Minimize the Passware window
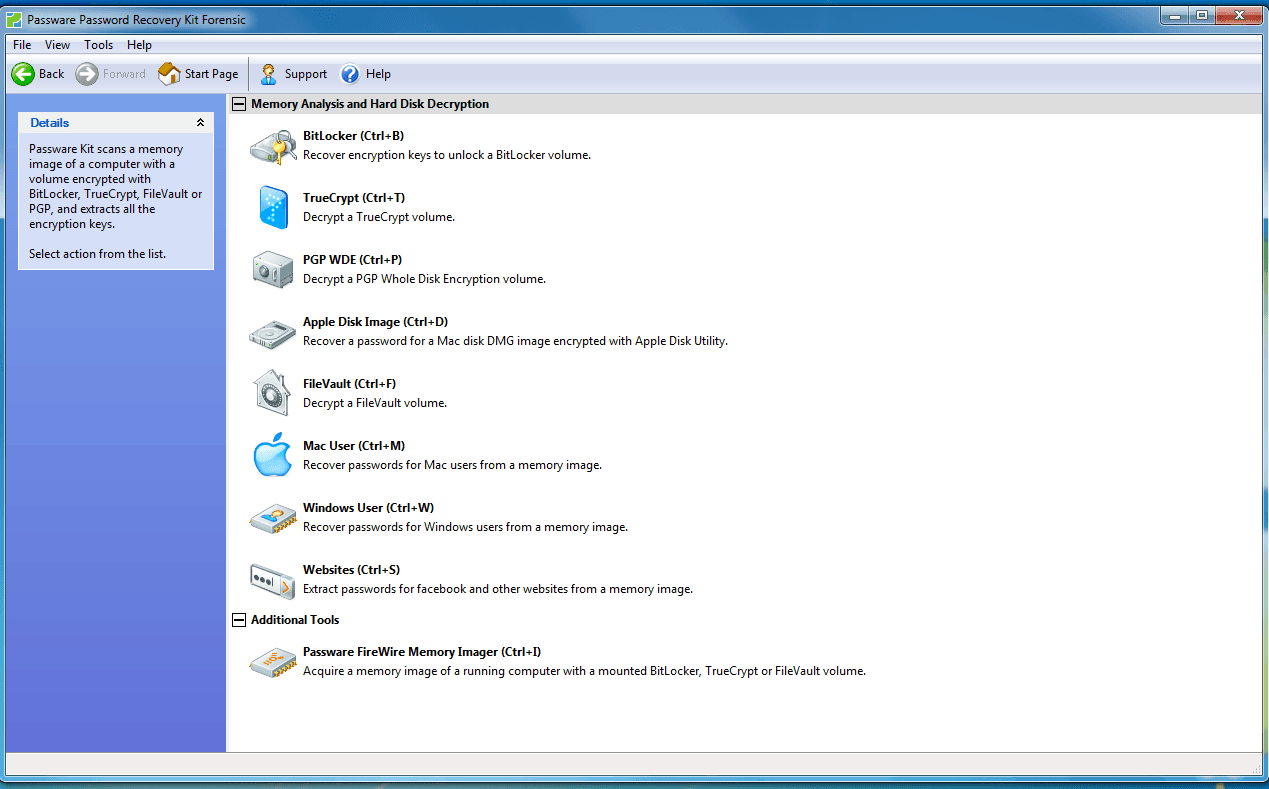This screenshot has height=789, width=1269. pyautogui.click(x=1175, y=15)
